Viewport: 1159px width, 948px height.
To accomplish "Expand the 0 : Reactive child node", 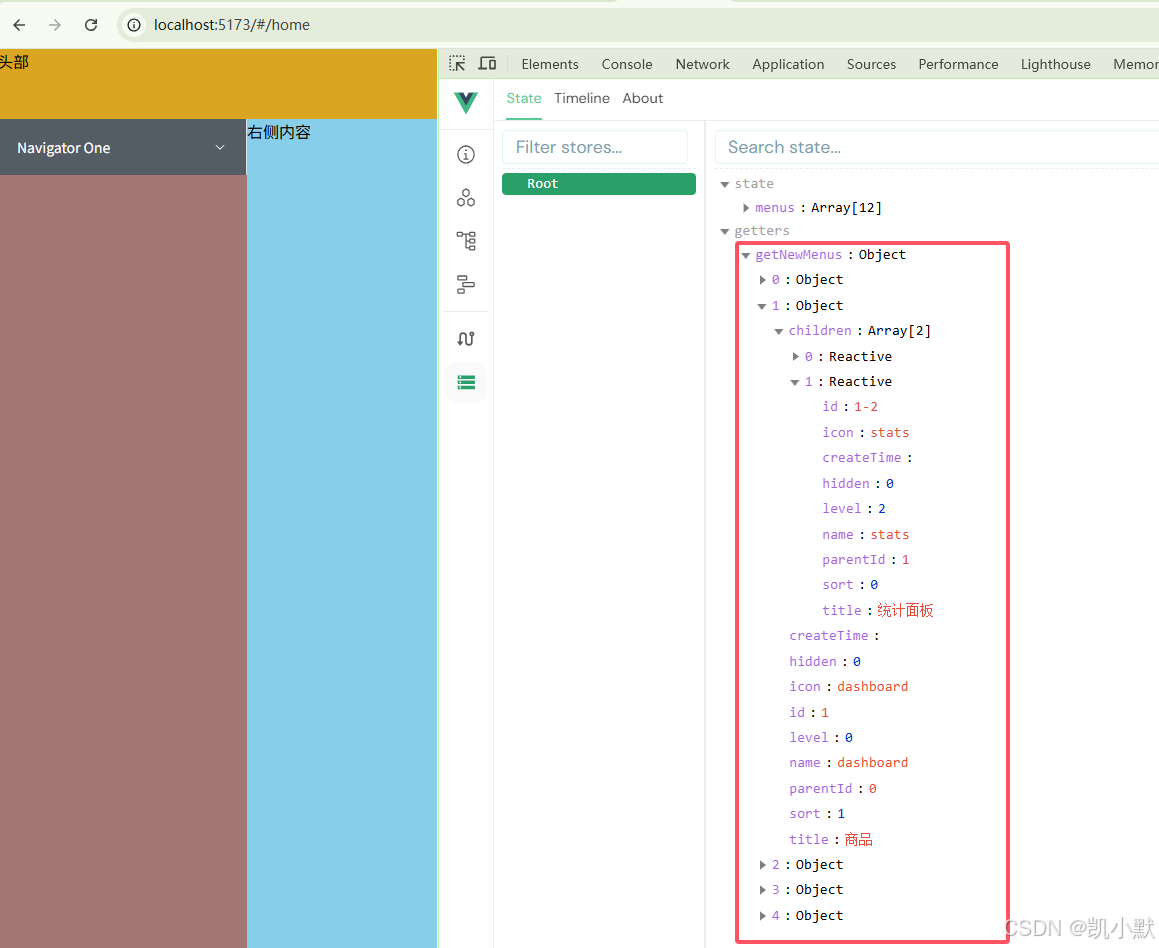I will click(x=795, y=356).
